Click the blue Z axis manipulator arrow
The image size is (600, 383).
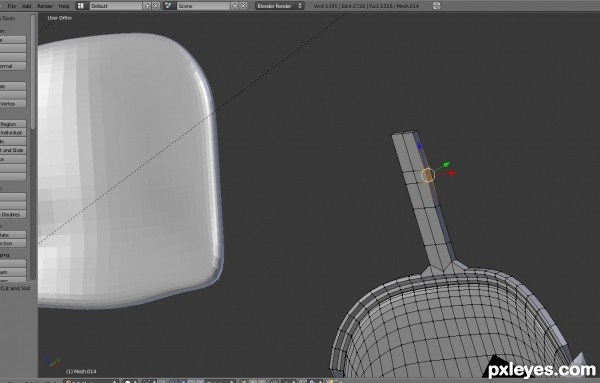click(420, 146)
